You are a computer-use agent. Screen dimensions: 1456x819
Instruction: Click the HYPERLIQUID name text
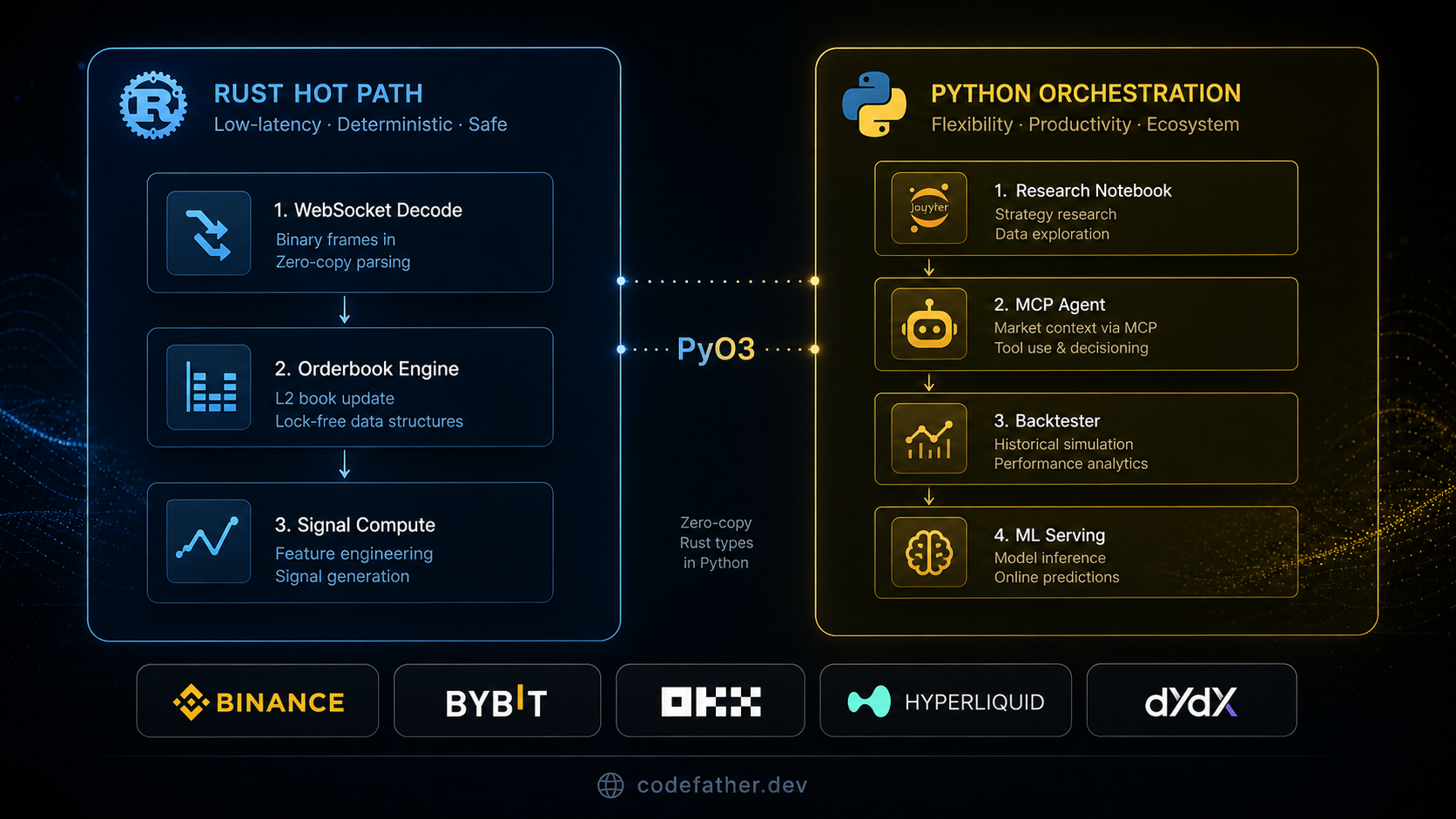coord(974,702)
